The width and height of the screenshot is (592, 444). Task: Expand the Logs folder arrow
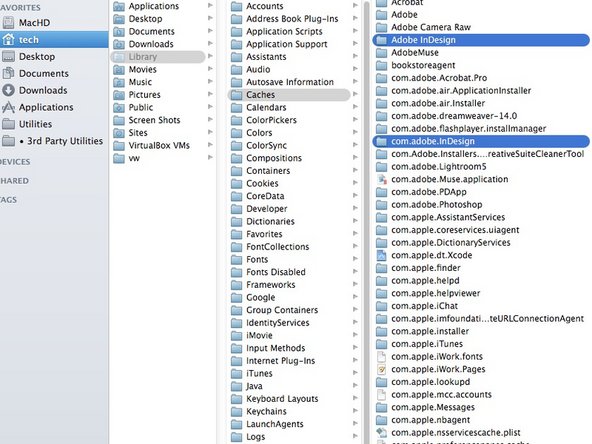tap(355, 436)
